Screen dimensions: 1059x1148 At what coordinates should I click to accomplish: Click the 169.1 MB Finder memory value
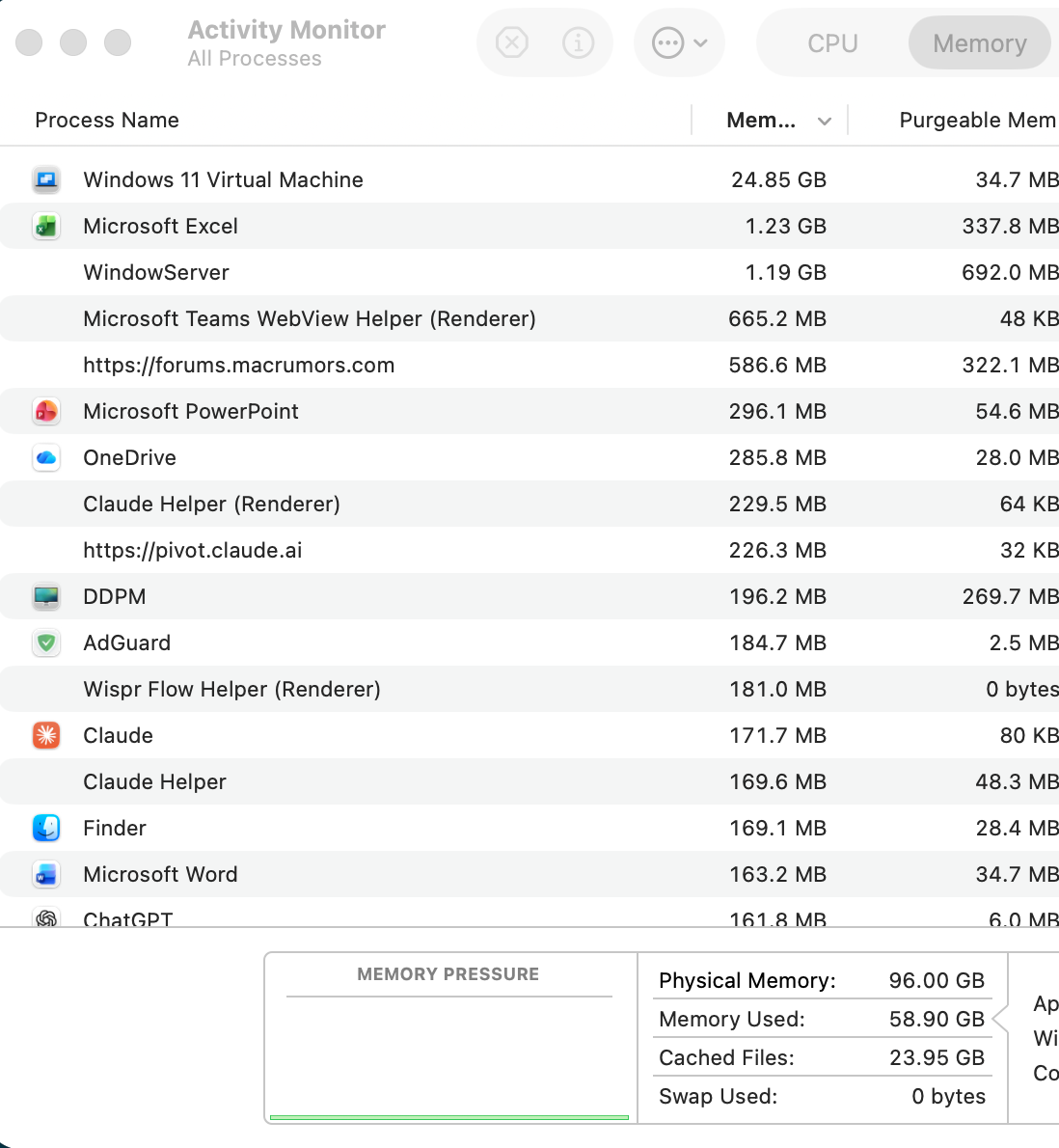(777, 828)
